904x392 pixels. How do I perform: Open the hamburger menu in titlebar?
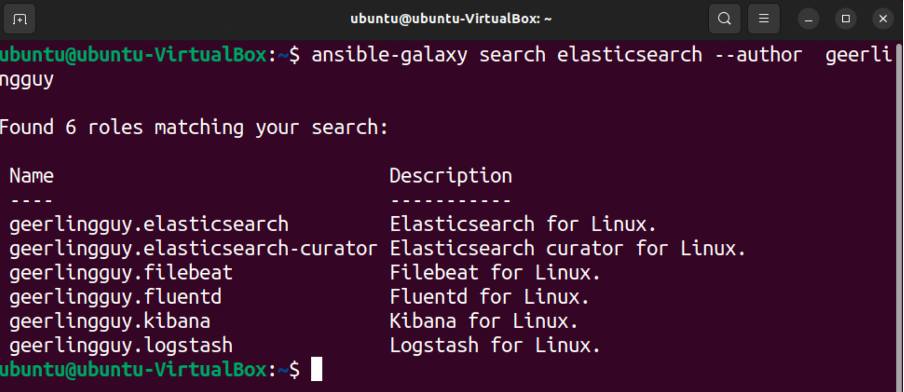click(x=764, y=19)
